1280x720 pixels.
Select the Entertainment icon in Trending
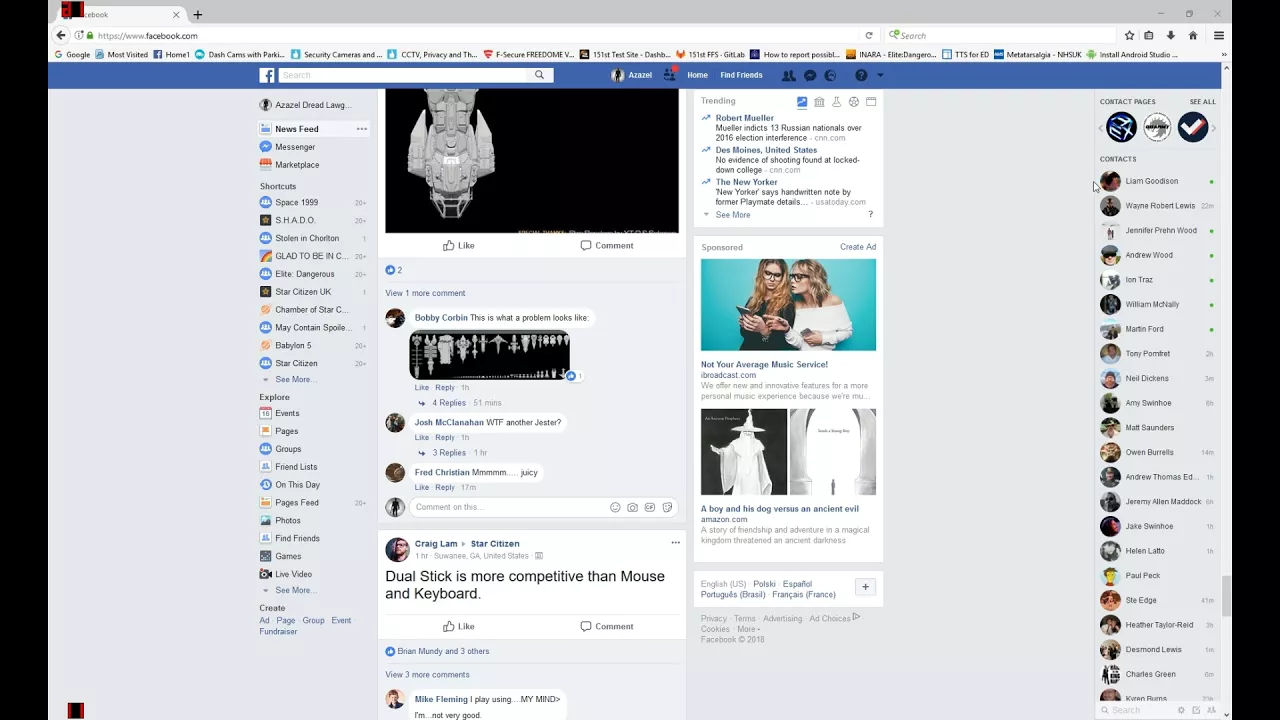tap(871, 102)
